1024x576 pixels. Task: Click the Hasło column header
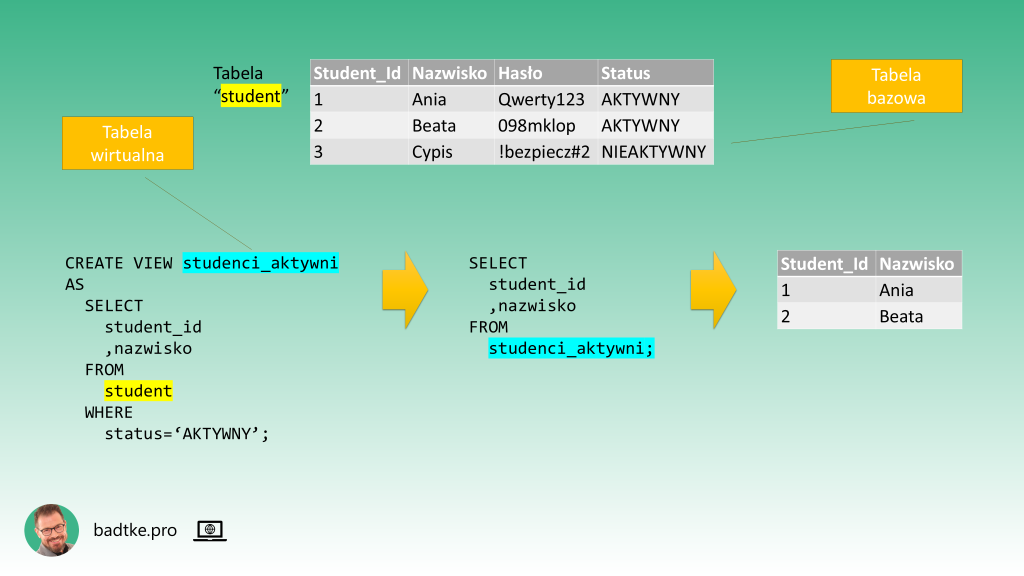520,73
